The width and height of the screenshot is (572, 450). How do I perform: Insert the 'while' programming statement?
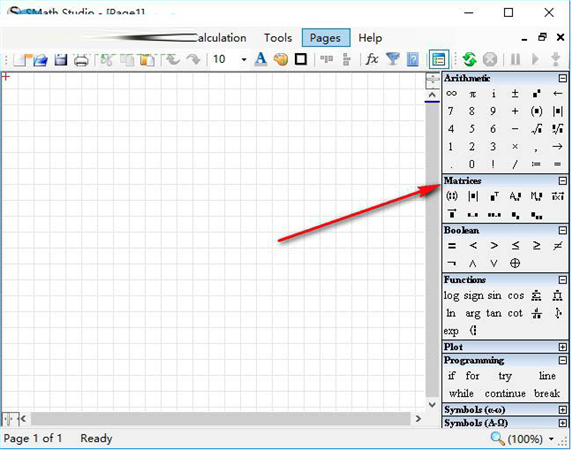[x=461, y=393]
